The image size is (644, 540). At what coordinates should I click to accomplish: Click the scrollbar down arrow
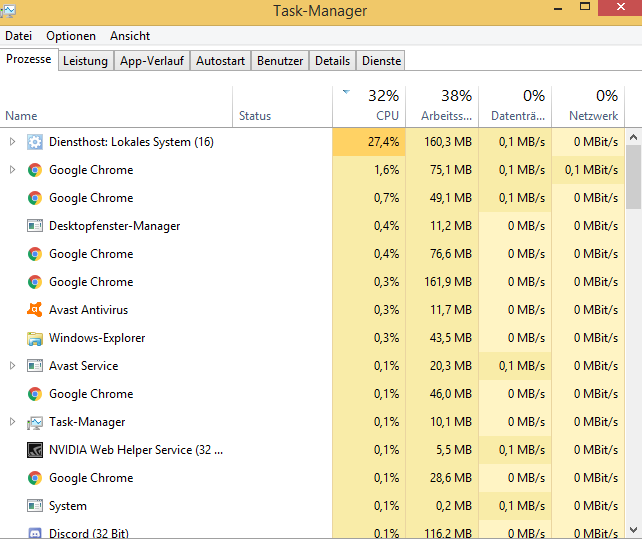point(633,530)
